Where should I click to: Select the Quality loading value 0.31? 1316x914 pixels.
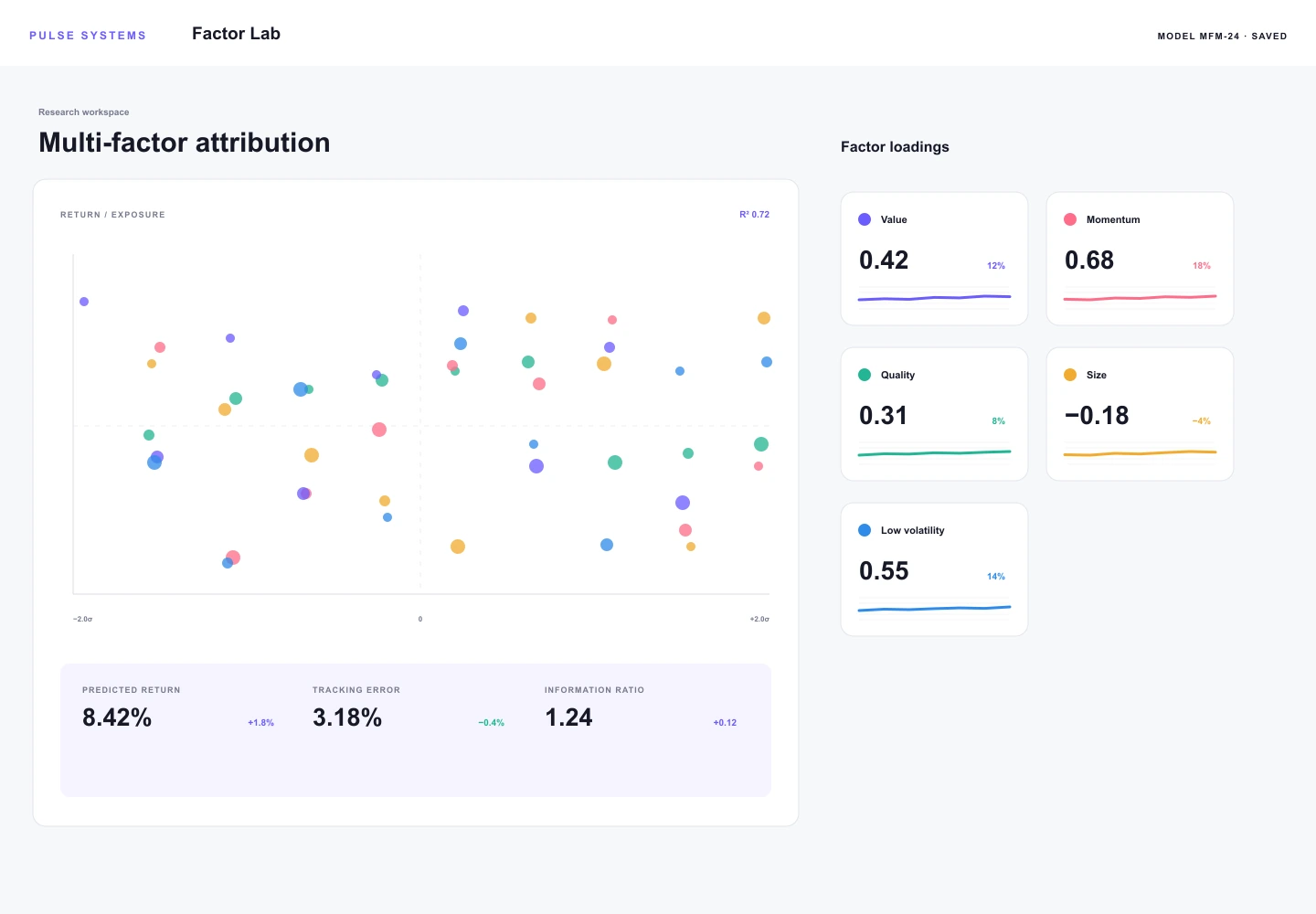[883, 416]
